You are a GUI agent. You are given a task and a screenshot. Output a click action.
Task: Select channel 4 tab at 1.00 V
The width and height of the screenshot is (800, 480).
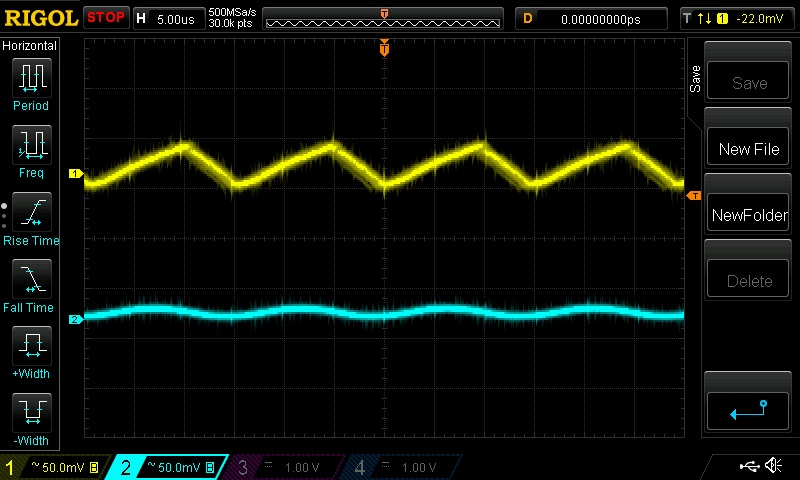[403, 467]
